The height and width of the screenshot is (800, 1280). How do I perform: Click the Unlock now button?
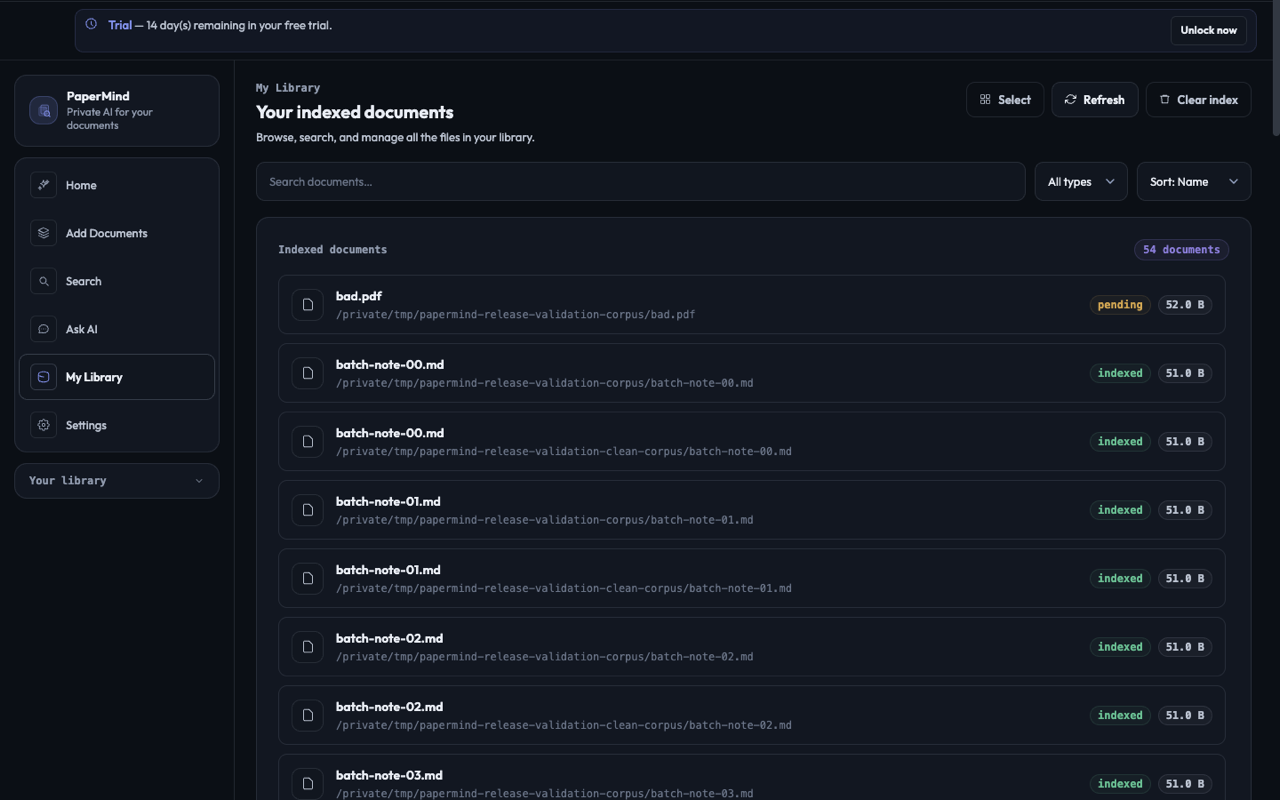point(1208,30)
